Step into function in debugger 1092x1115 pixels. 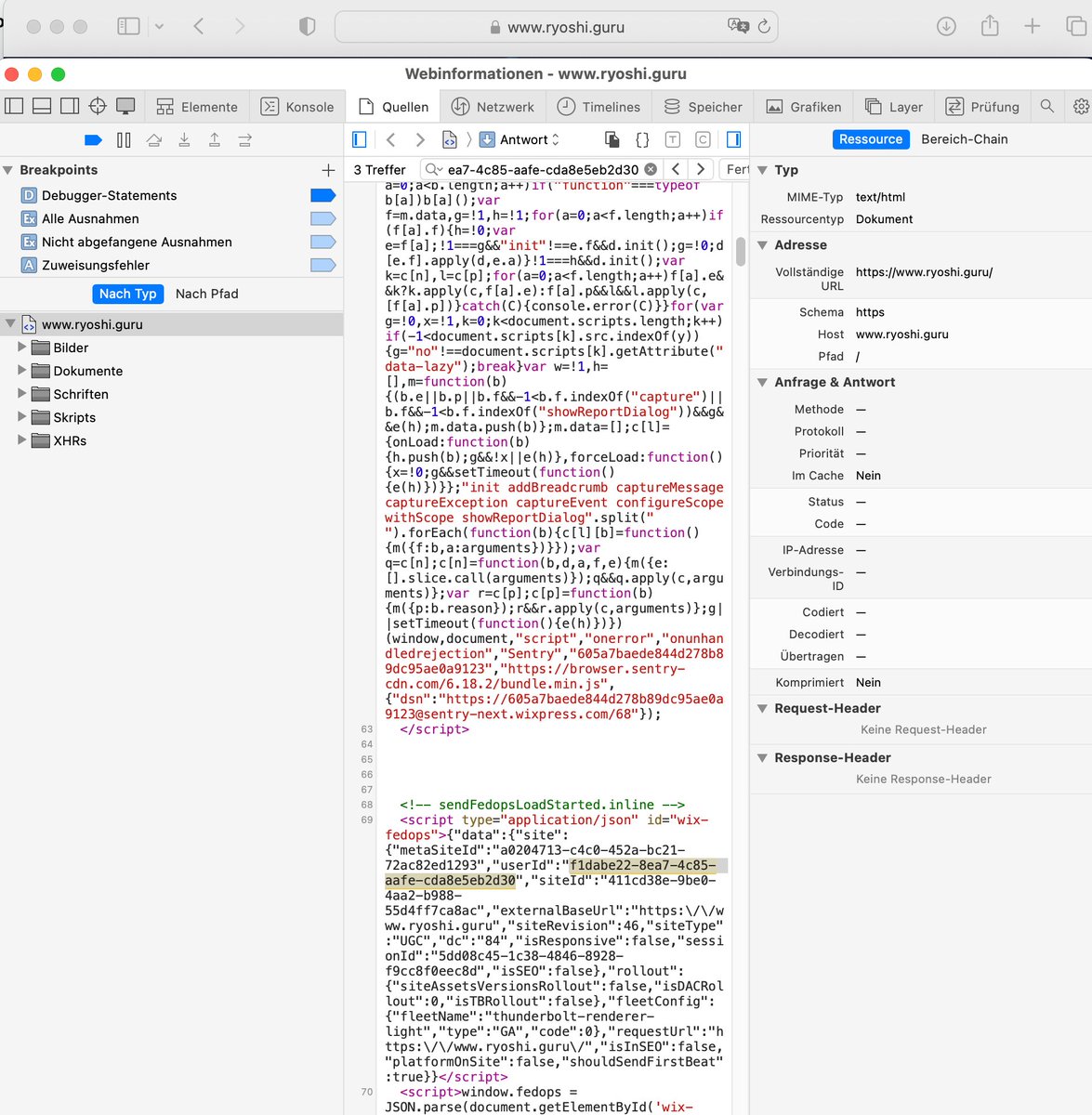184,140
